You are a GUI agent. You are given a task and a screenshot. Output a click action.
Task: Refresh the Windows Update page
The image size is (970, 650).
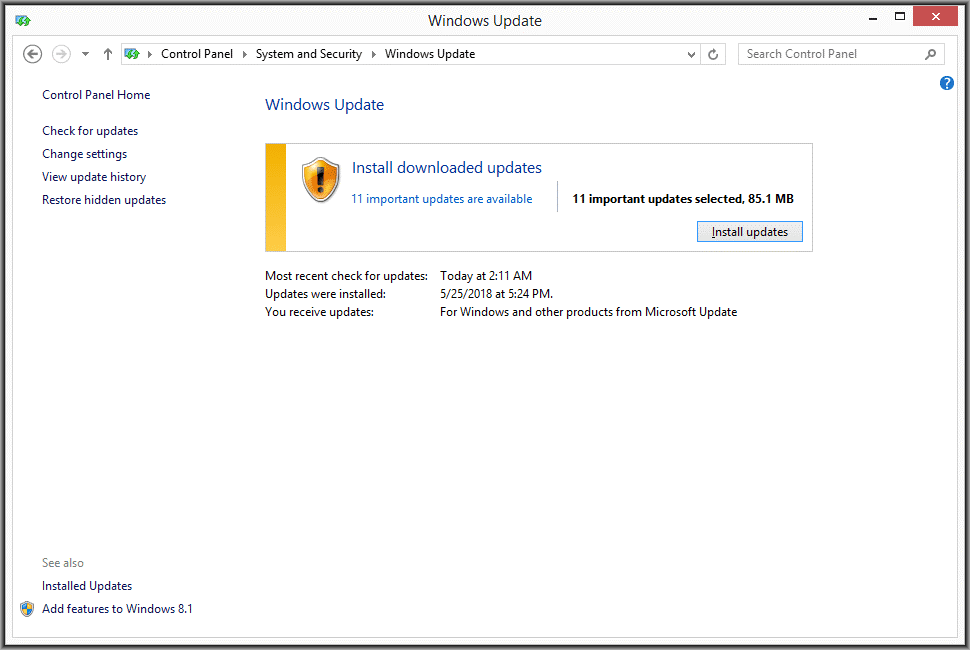pos(713,54)
